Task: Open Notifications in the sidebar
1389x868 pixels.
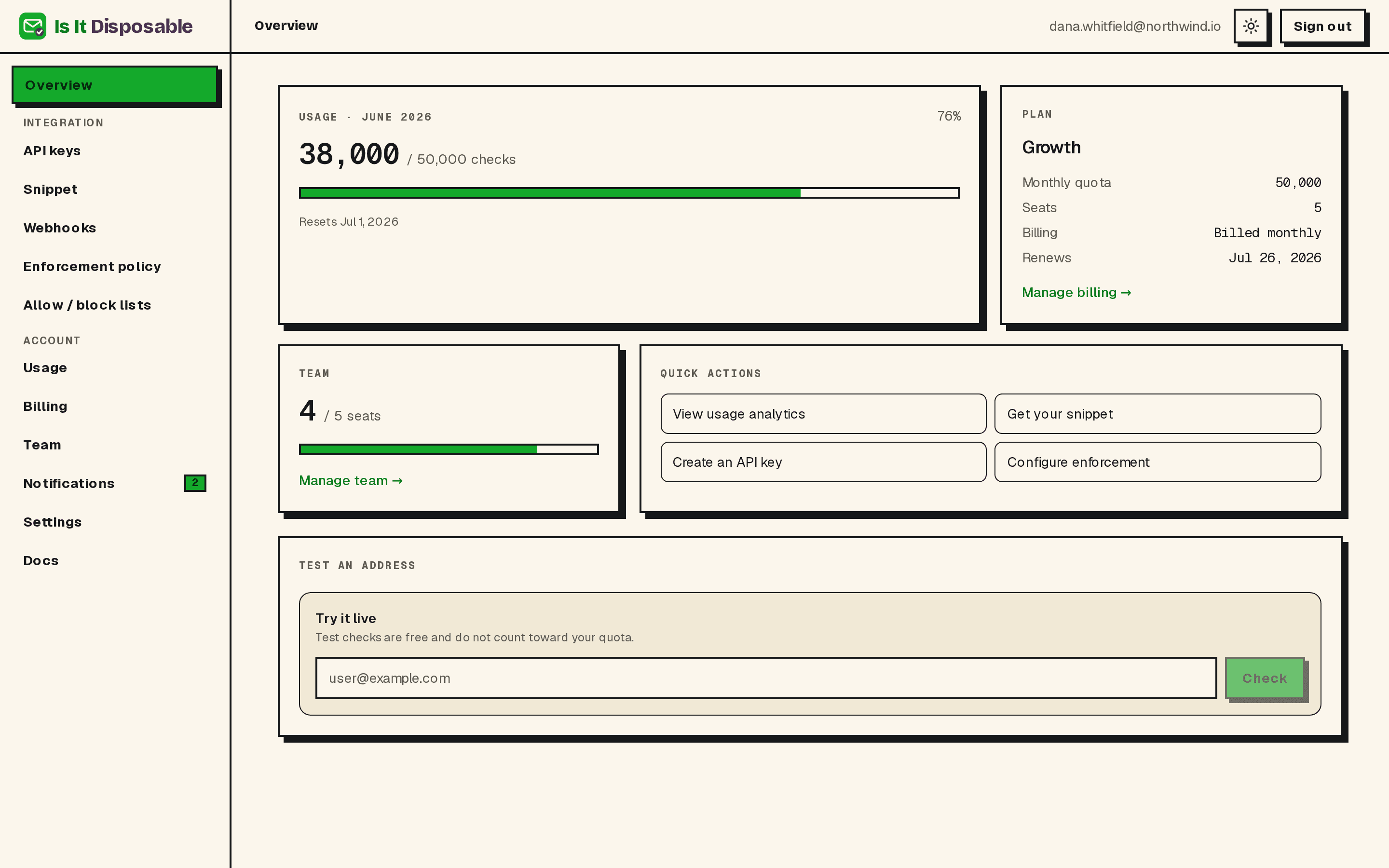Action: [x=115, y=483]
